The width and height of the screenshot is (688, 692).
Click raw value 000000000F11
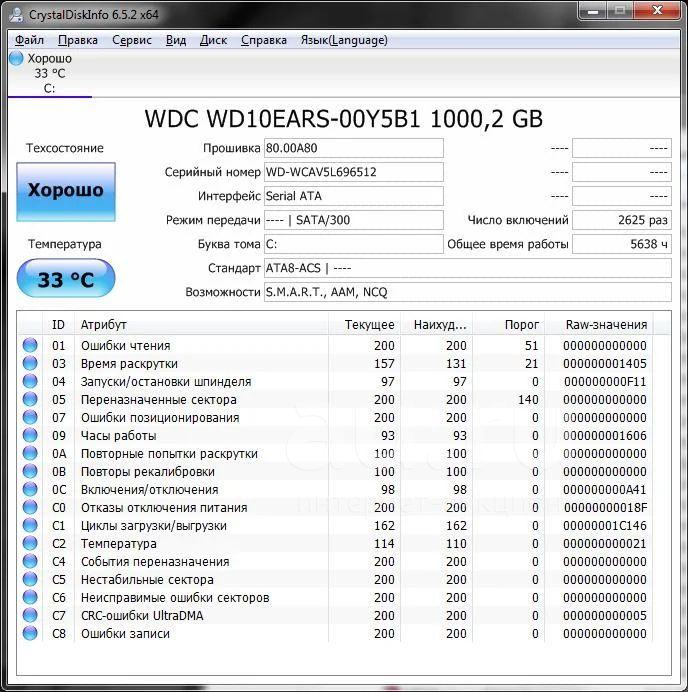coord(605,382)
